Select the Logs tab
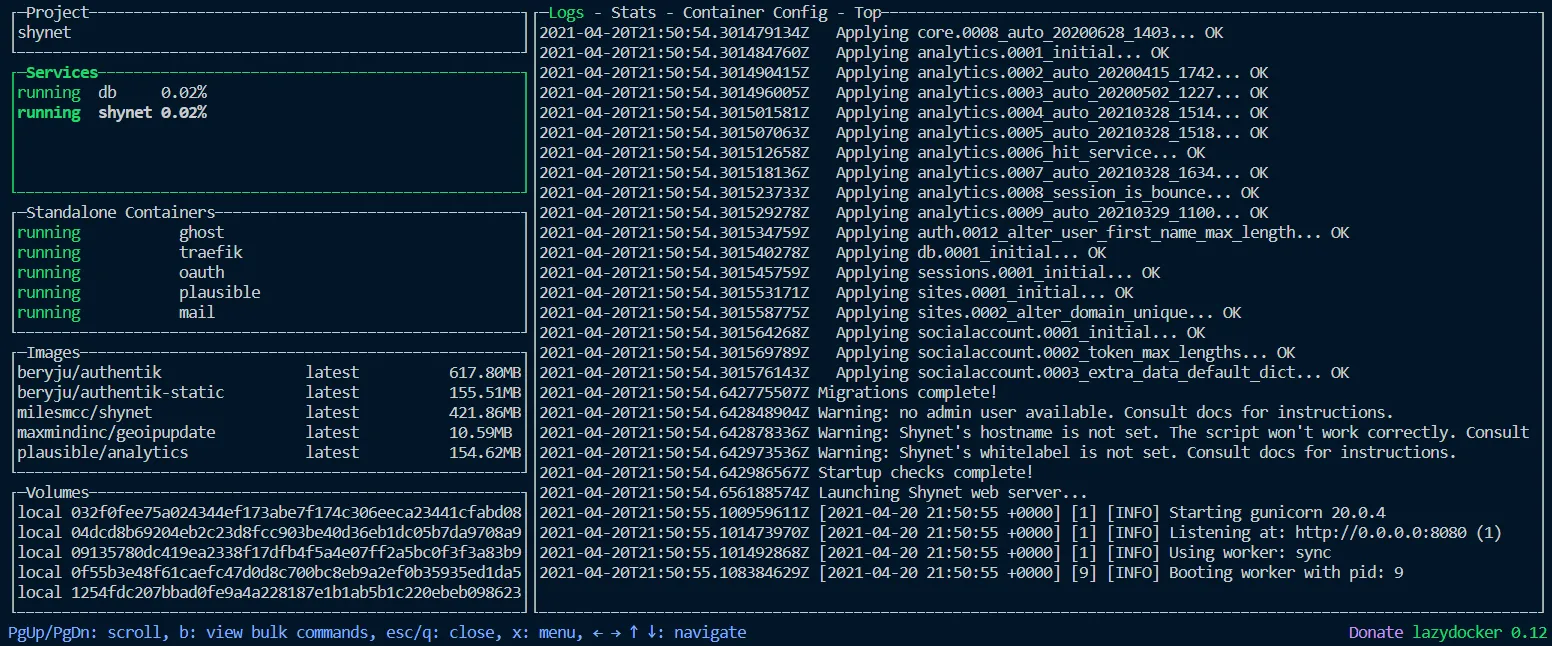 tap(566, 12)
